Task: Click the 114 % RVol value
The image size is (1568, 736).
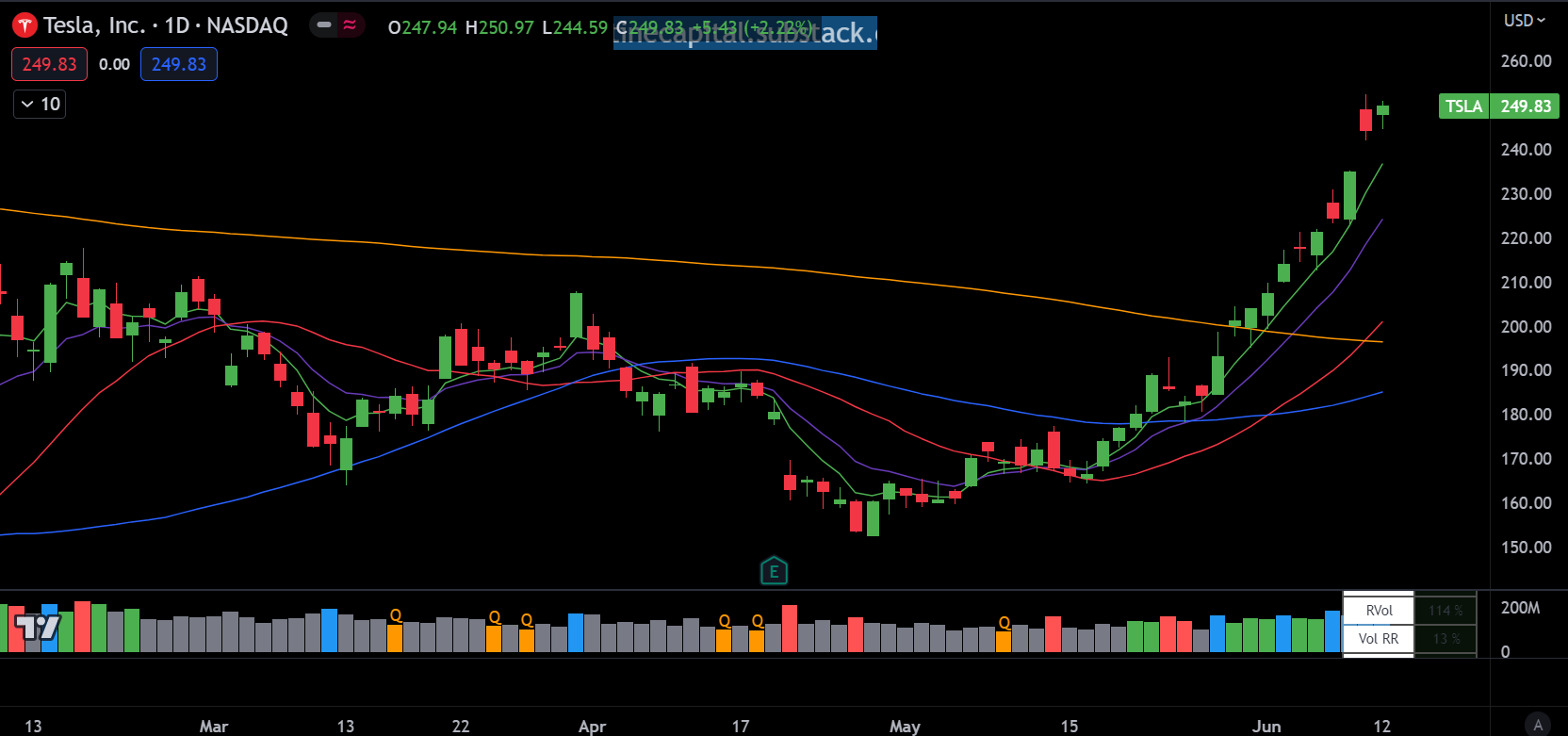Action: click(x=1445, y=610)
